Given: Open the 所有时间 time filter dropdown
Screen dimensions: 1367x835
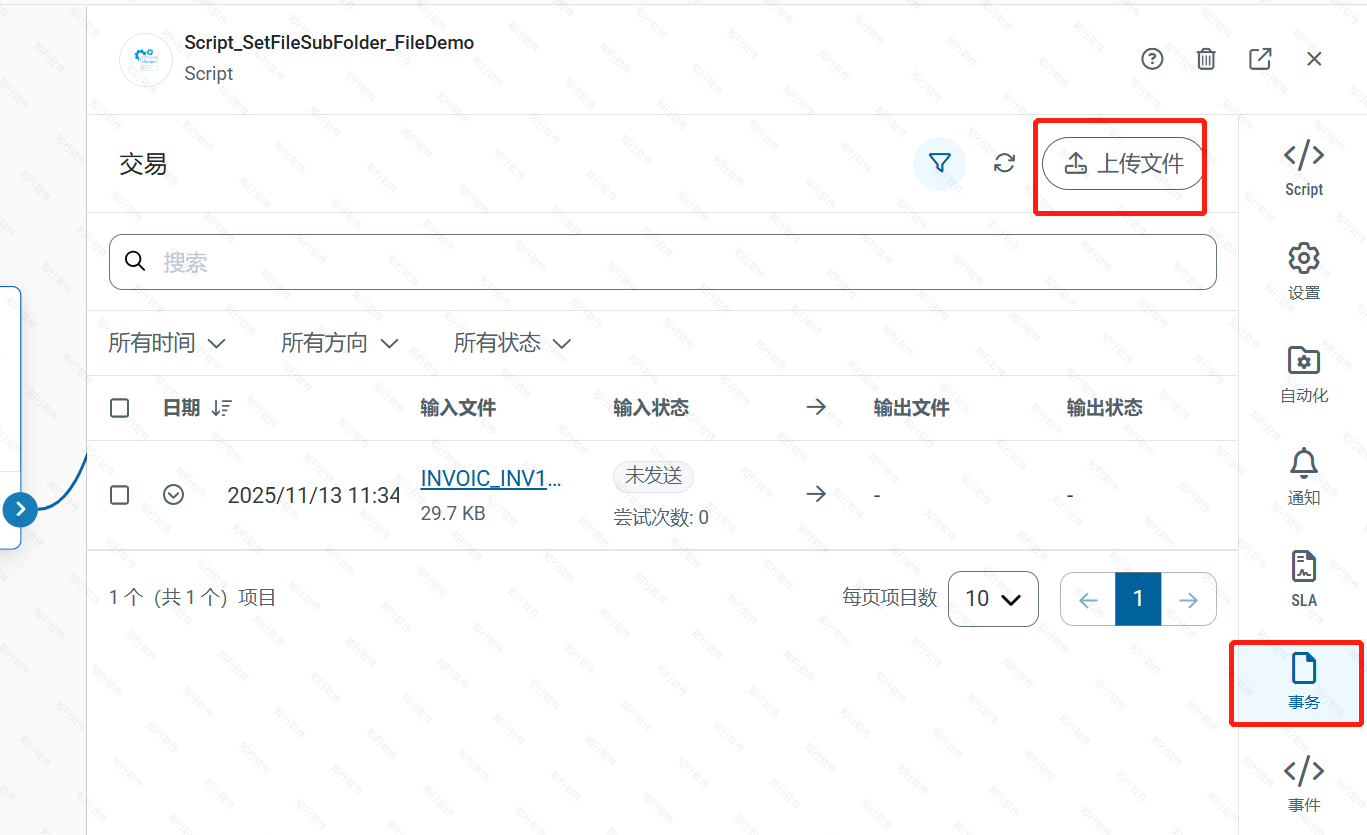Looking at the screenshot, I should point(167,343).
